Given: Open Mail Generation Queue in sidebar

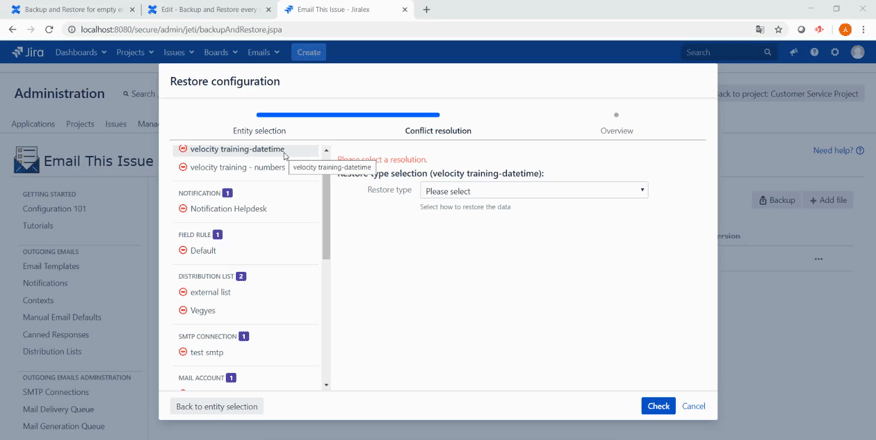Looking at the screenshot, I should pyautogui.click(x=64, y=426).
